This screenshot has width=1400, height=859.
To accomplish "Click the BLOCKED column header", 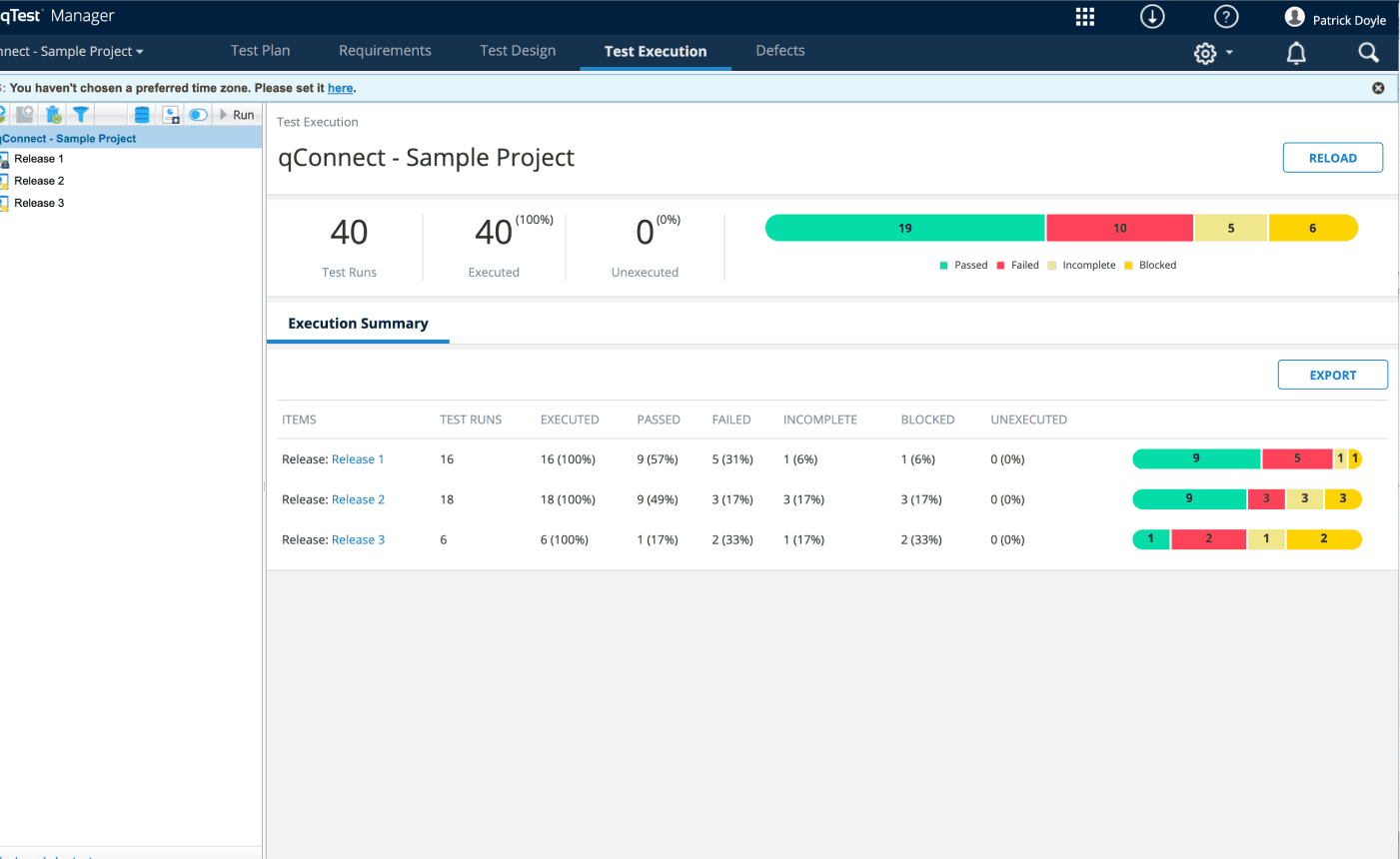I will click(927, 420).
